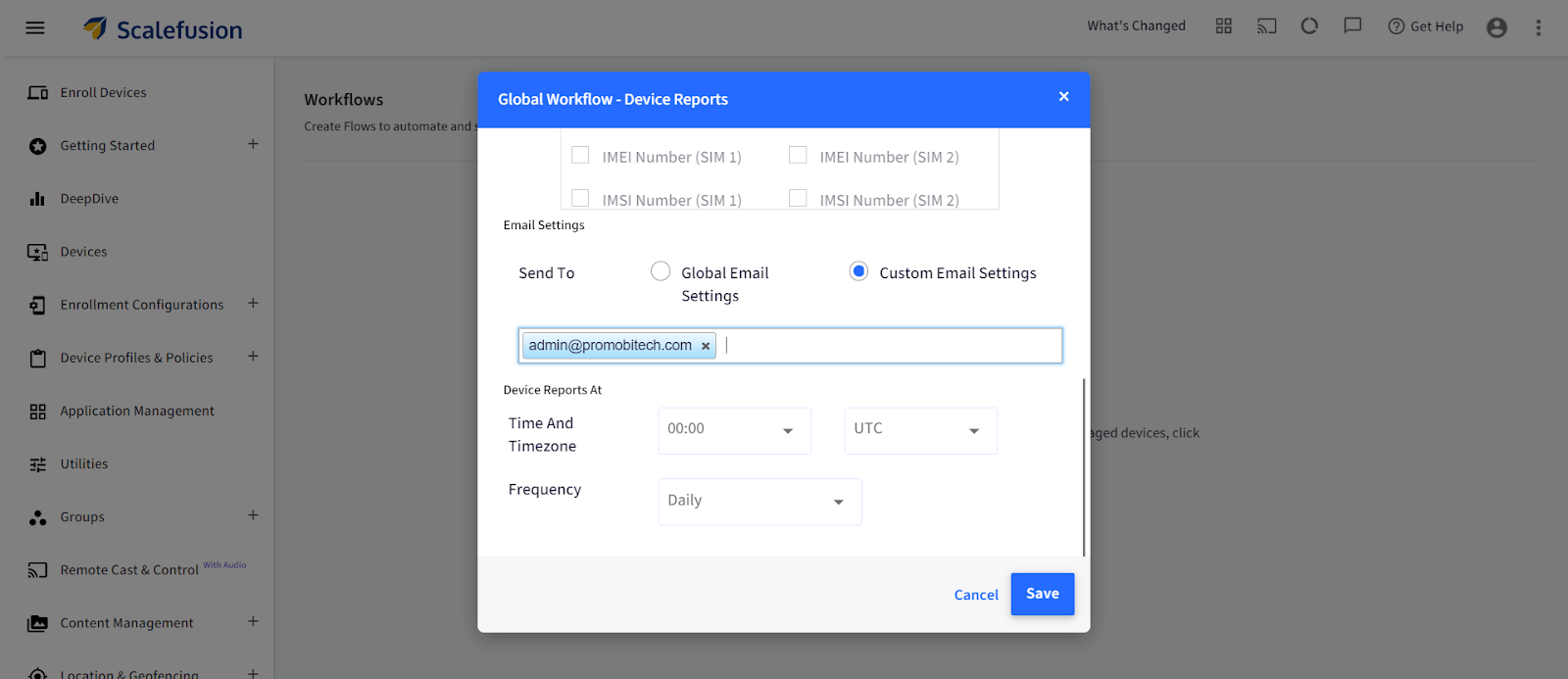1568x679 pixels.
Task: Open the apps grid icon in header
Action: 1224,26
